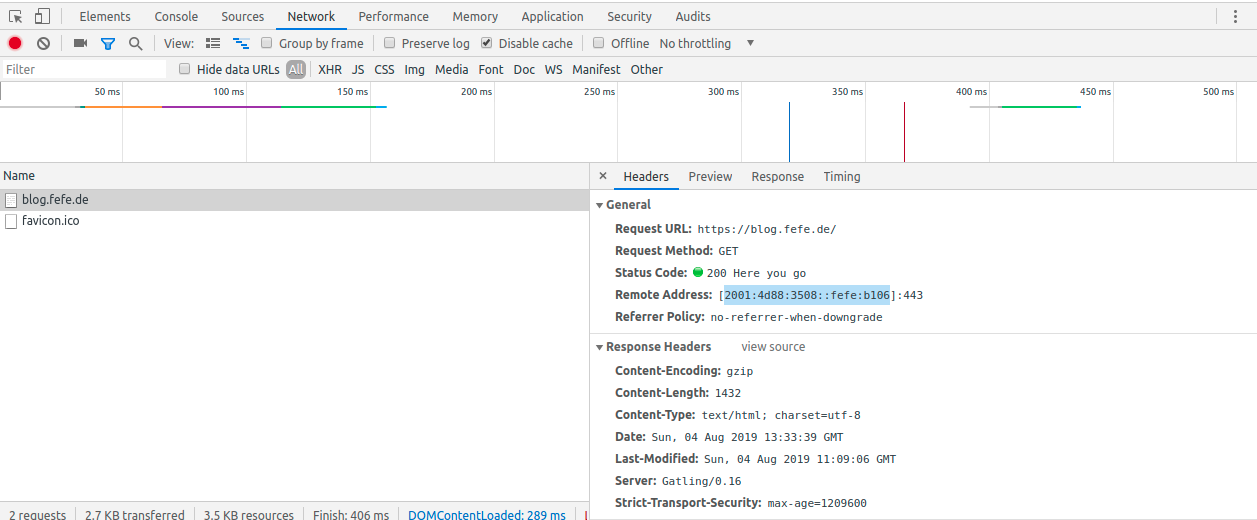This screenshot has height=520, width=1257.
Task: Filter requests by CSS type
Action: click(385, 69)
